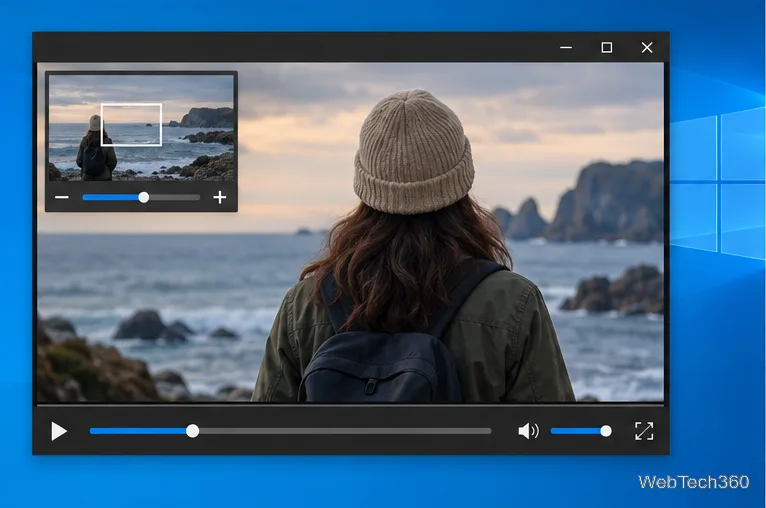Minimize the video player window
Viewport: 766px width, 508px height.
(566, 47)
